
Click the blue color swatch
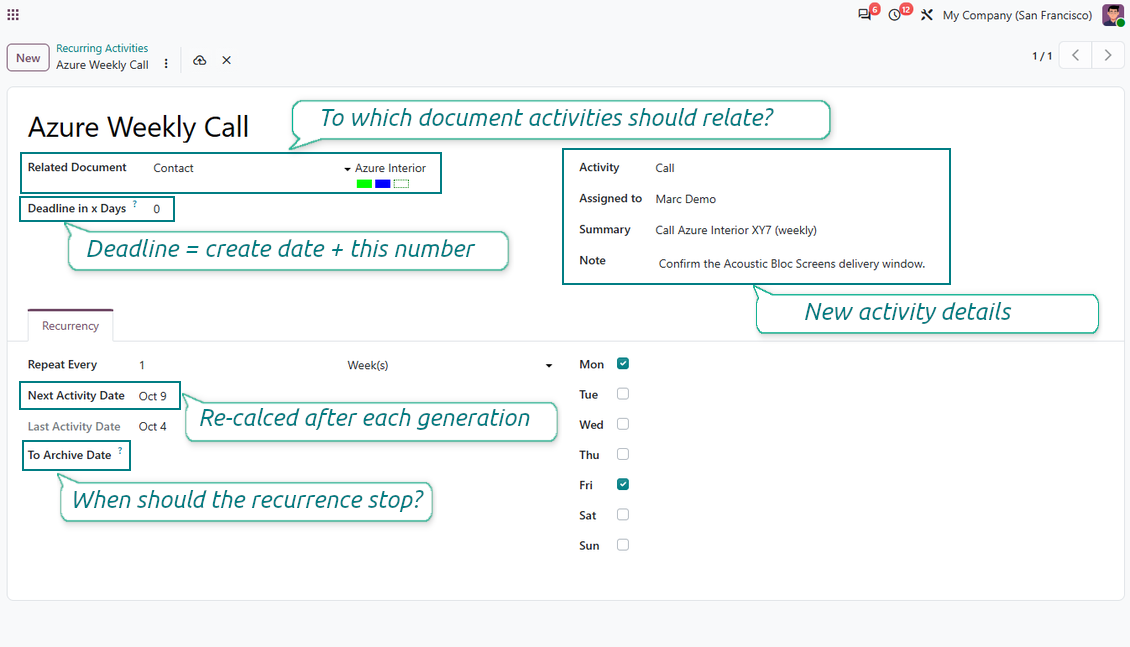pyautogui.click(x=383, y=184)
